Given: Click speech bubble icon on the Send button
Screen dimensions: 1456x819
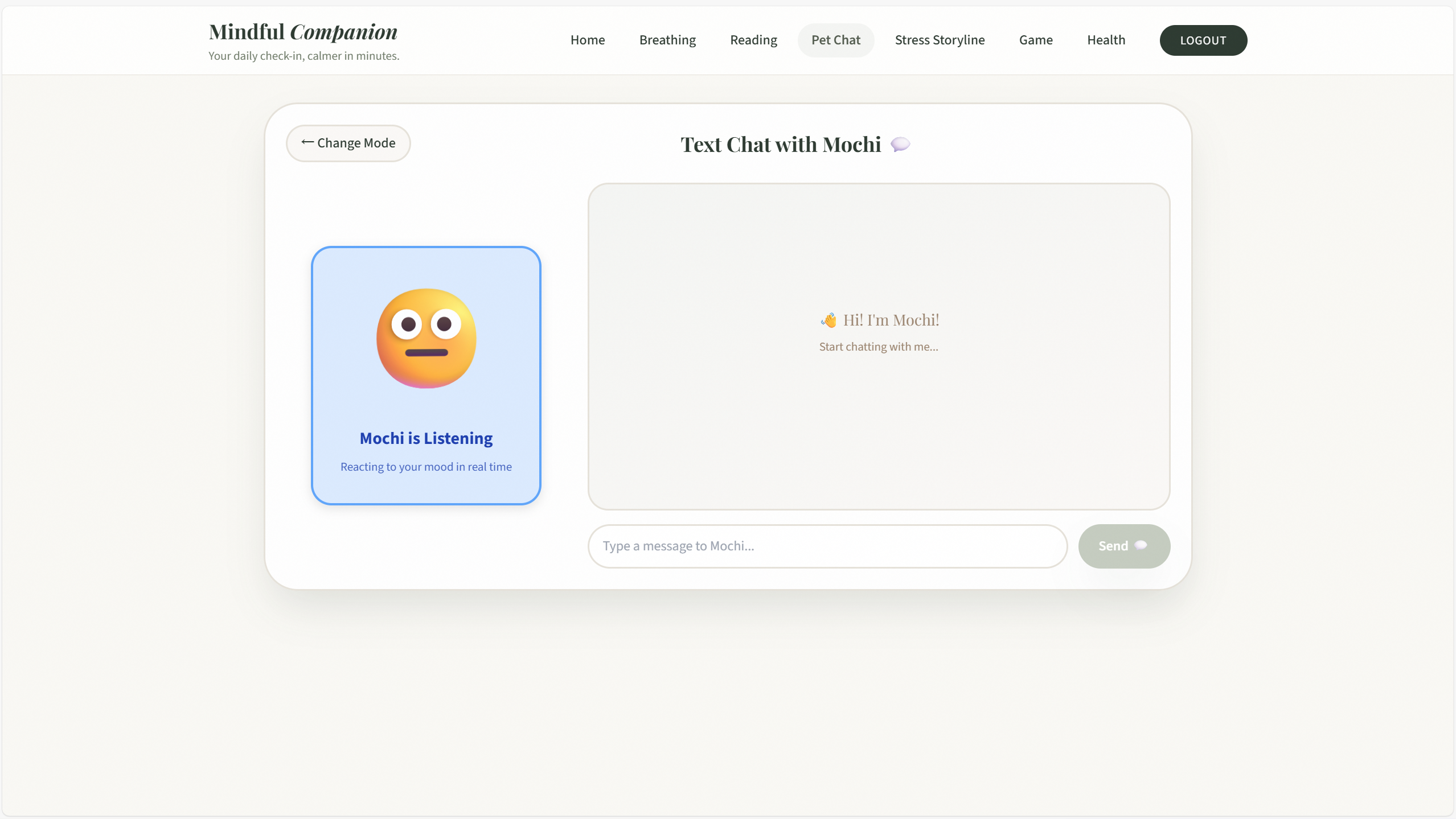Looking at the screenshot, I should (1141, 545).
